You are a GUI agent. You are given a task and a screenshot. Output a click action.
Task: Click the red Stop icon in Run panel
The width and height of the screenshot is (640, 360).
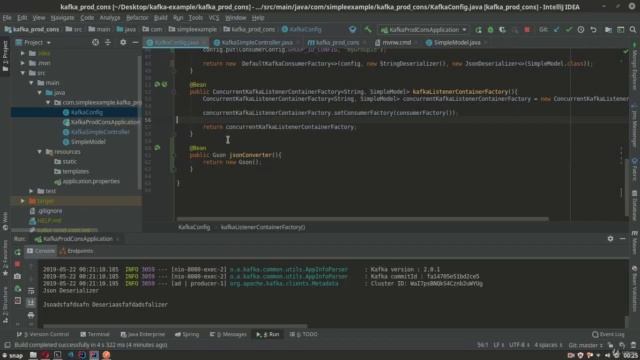(17, 264)
